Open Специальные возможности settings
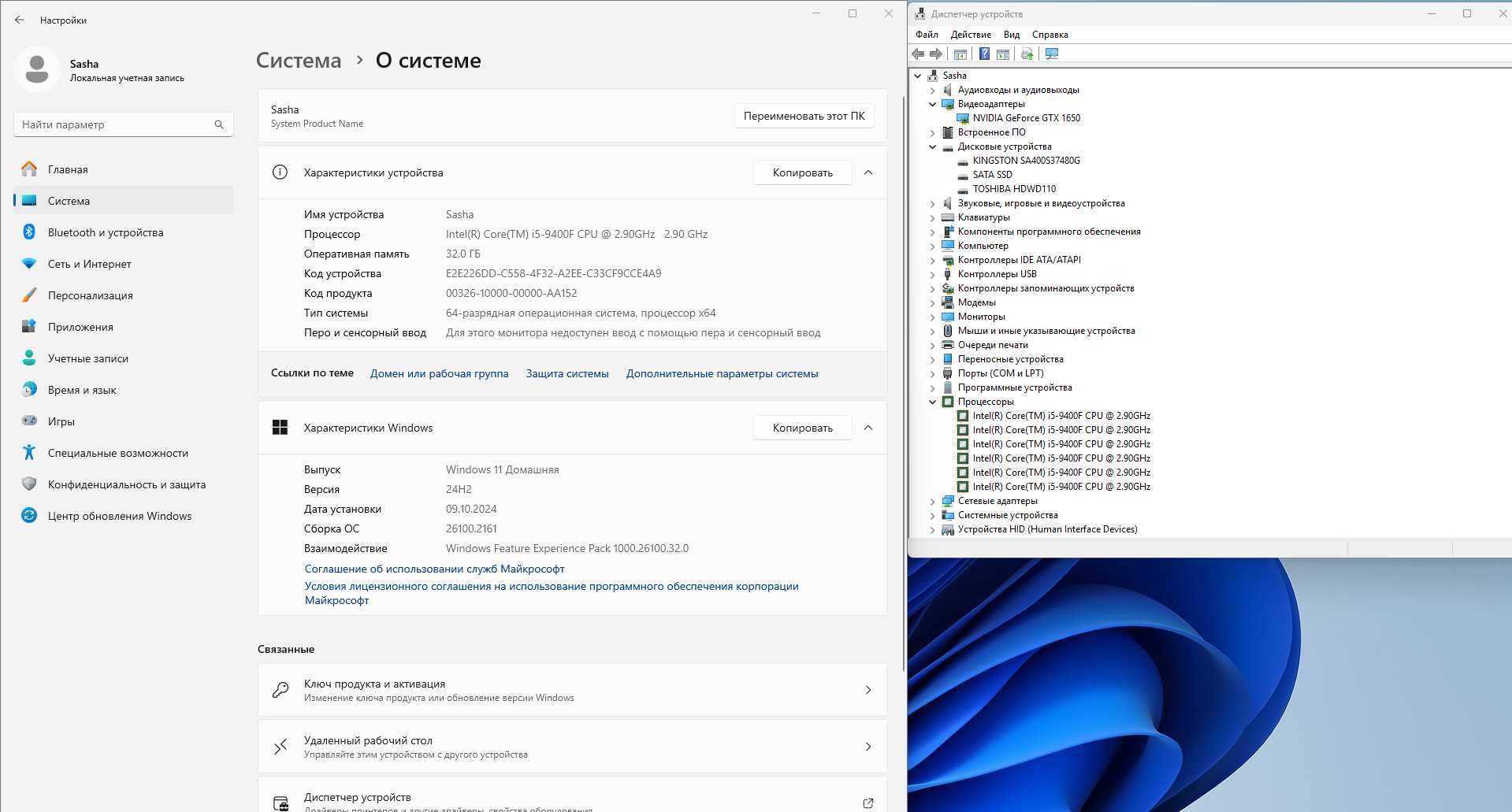The width and height of the screenshot is (1512, 812). tap(124, 453)
